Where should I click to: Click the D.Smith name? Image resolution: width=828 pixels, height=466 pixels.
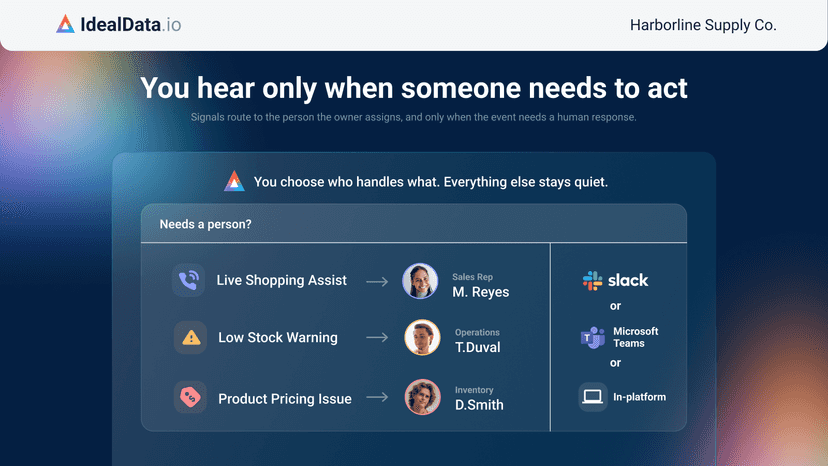pos(479,405)
